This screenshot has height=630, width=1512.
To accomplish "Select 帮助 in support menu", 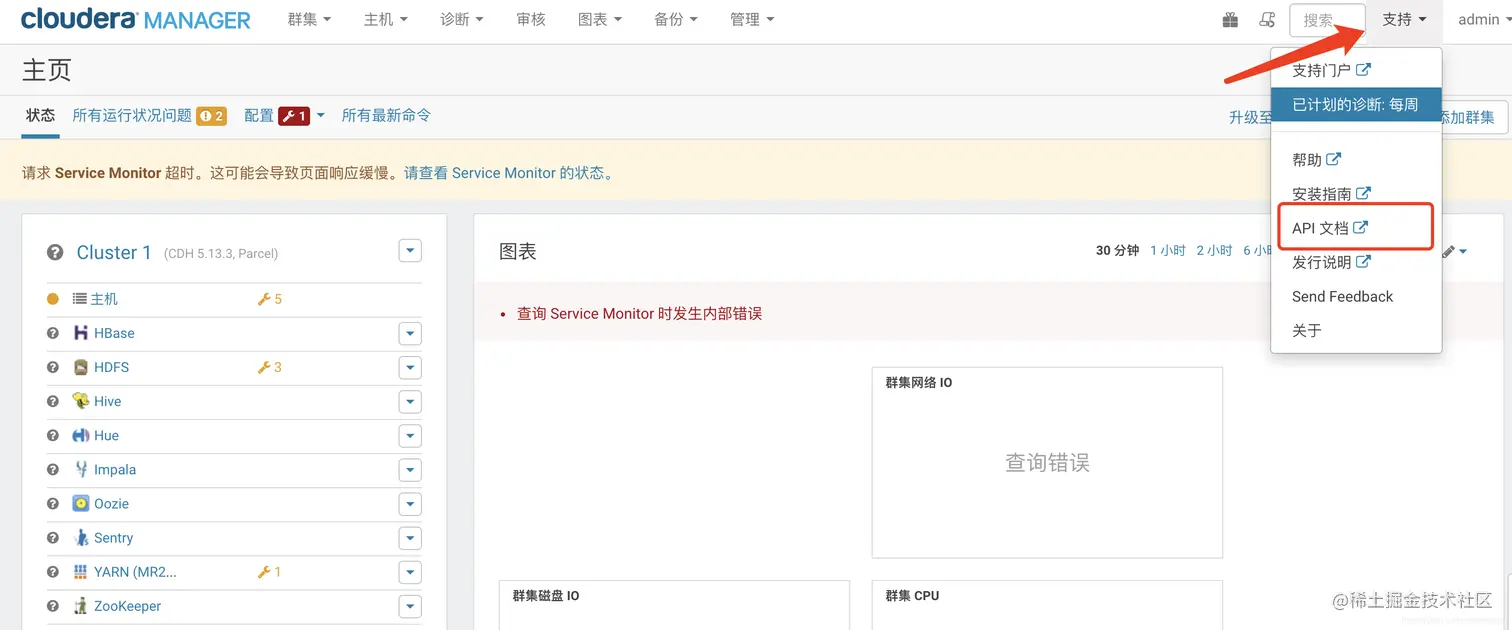I will point(1356,159).
